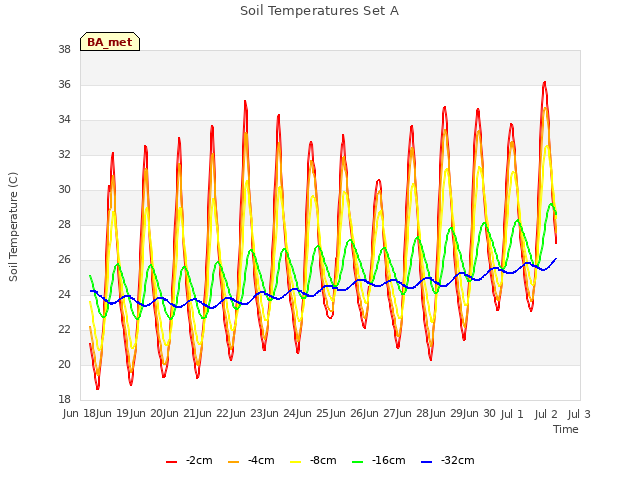Viewport: 640px width, 480px height.
Task: Click the 28 y-axis tick label
Action: (64, 225)
